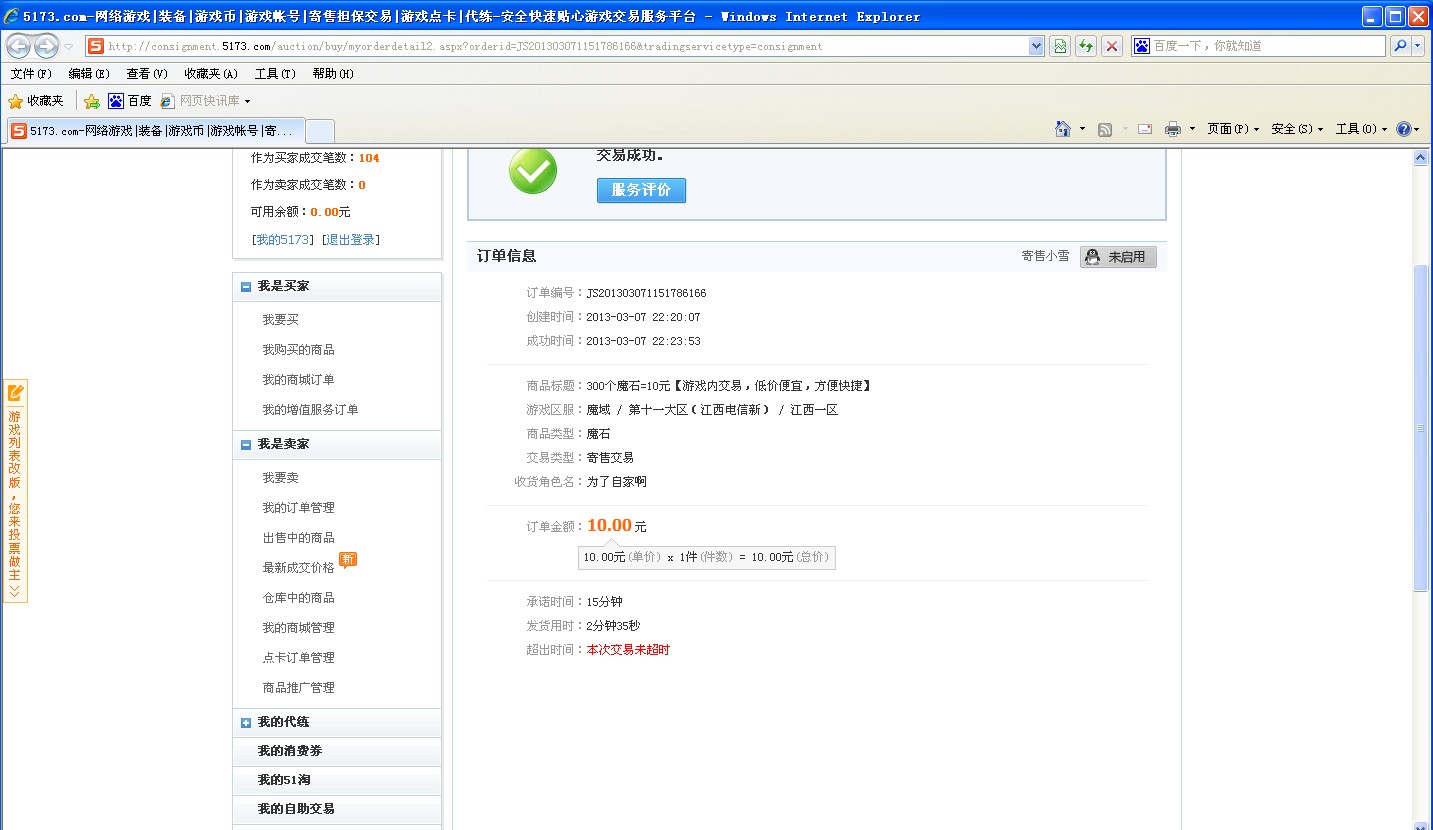Click the Home page icon in command bar
The height and width of the screenshot is (830, 1433).
1063,129
